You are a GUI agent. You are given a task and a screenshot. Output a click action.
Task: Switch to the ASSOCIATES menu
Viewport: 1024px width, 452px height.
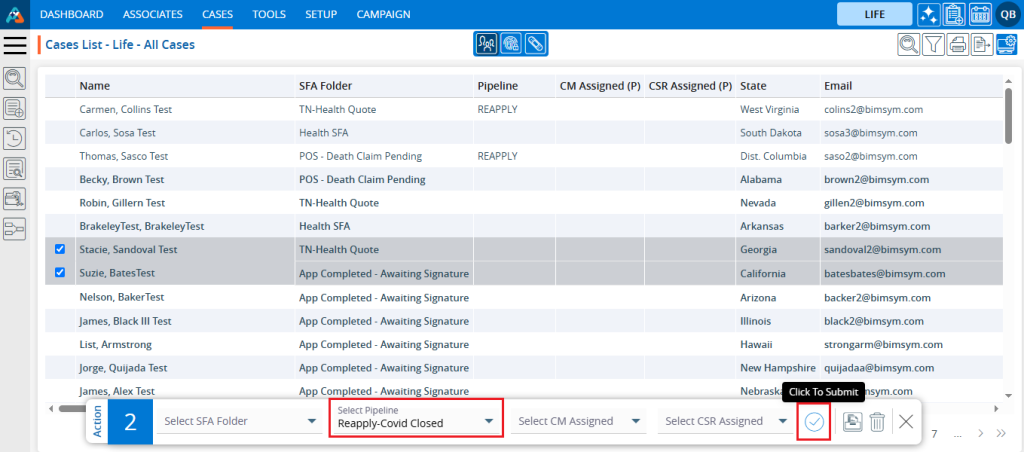(153, 14)
